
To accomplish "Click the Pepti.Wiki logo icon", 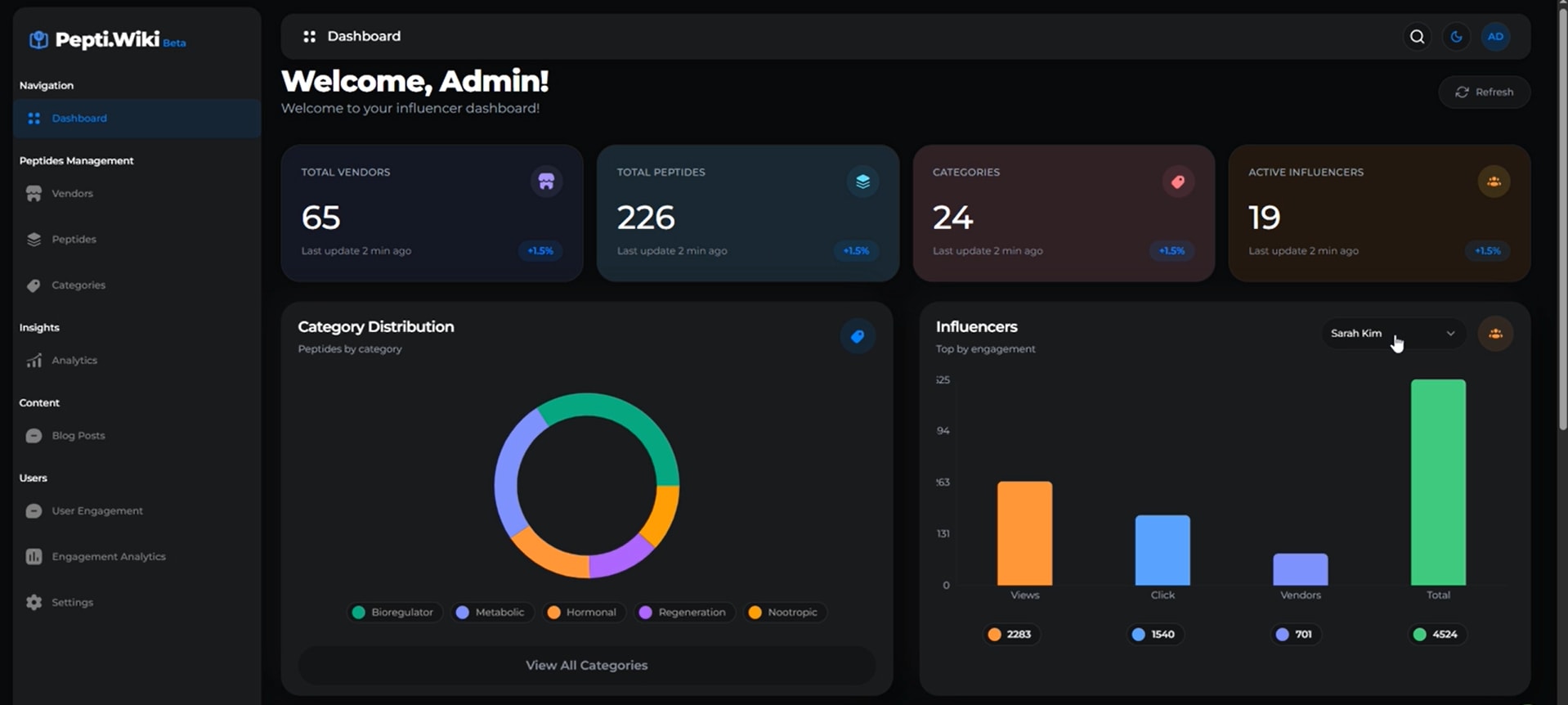I will click(38, 40).
